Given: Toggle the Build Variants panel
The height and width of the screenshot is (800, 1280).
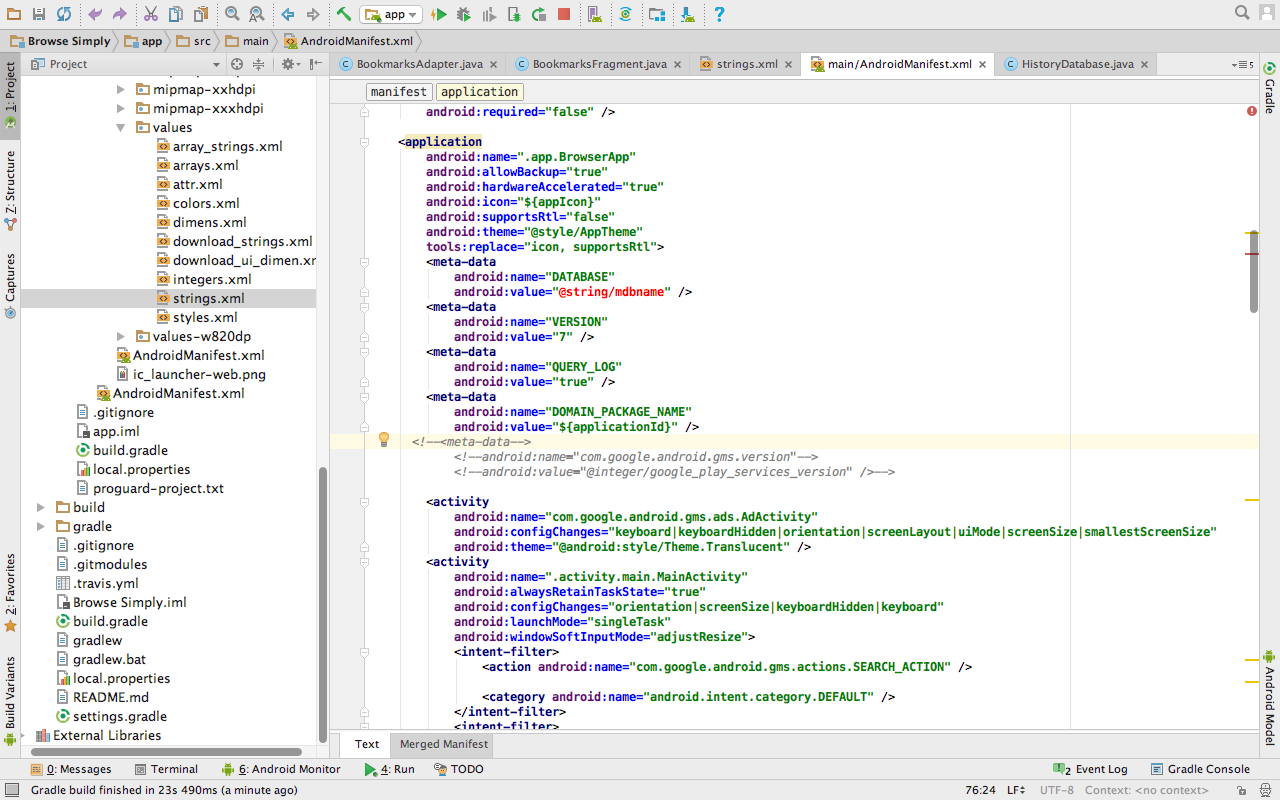Looking at the screenshot, I should click(10, 690).
